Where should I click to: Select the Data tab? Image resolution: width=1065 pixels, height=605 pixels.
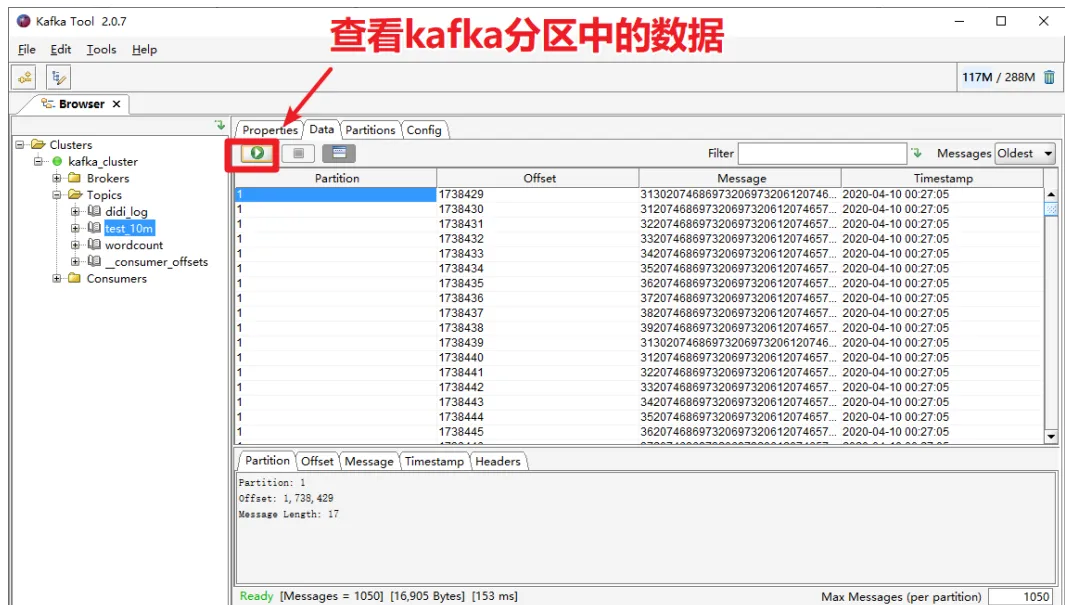[x=321, y=129]
